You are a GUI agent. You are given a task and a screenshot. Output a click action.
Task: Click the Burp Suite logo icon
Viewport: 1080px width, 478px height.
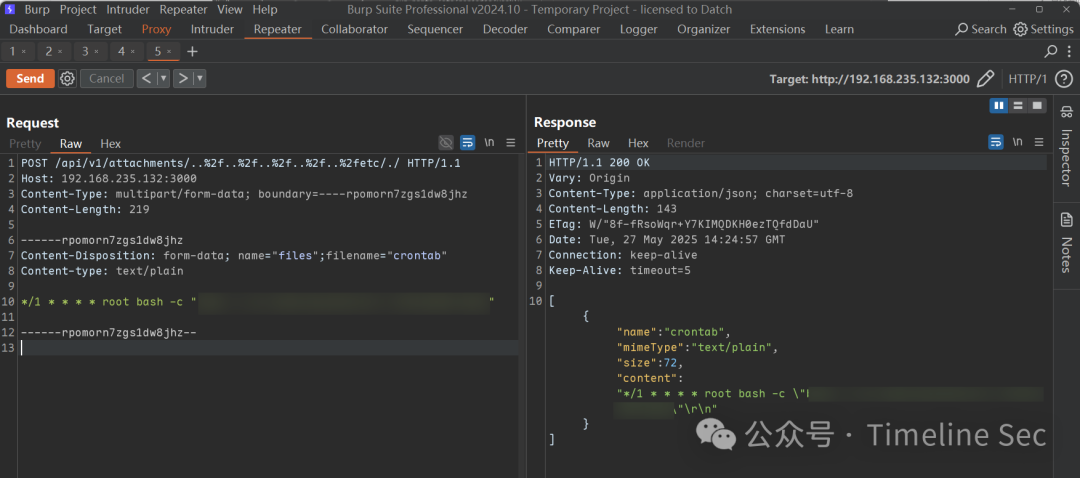(10, 10)
